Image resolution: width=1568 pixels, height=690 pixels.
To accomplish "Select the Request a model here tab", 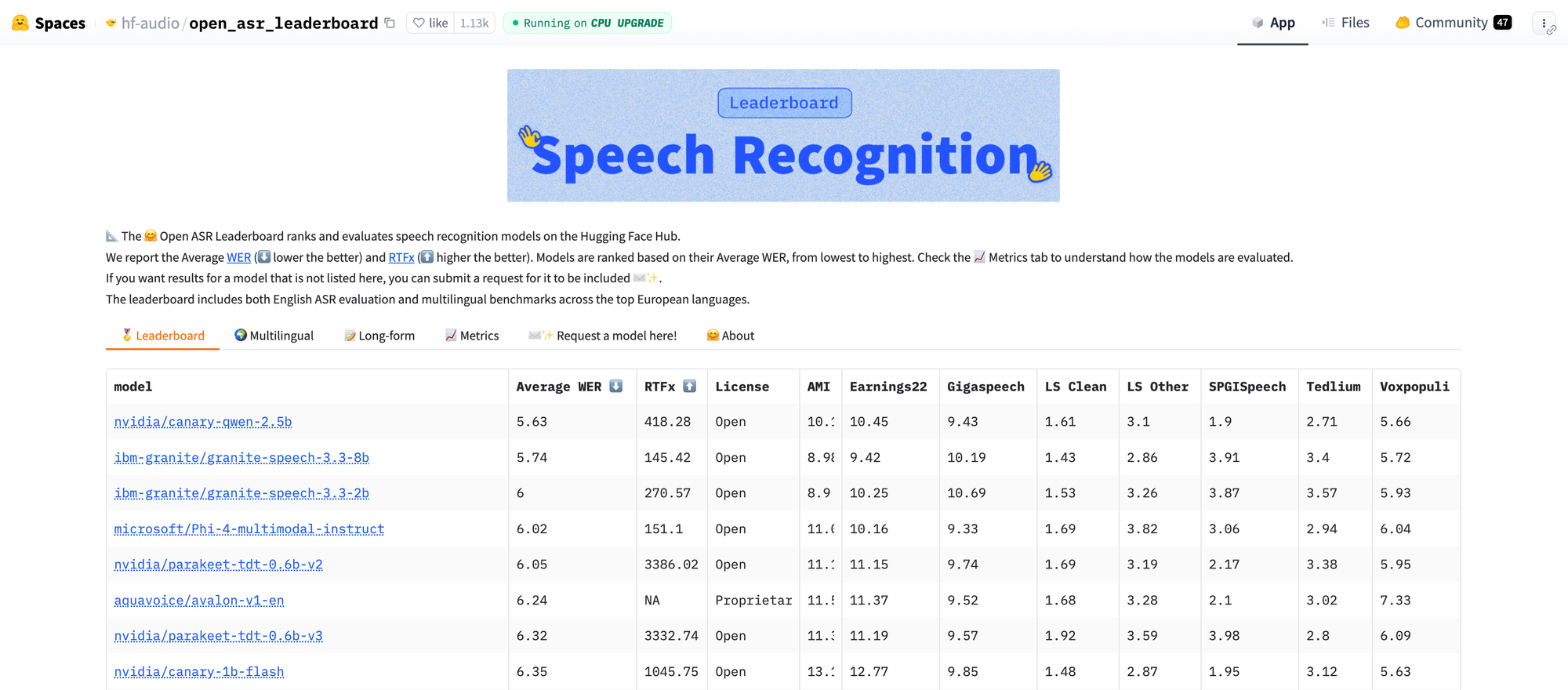I will (x=603, y=336).
